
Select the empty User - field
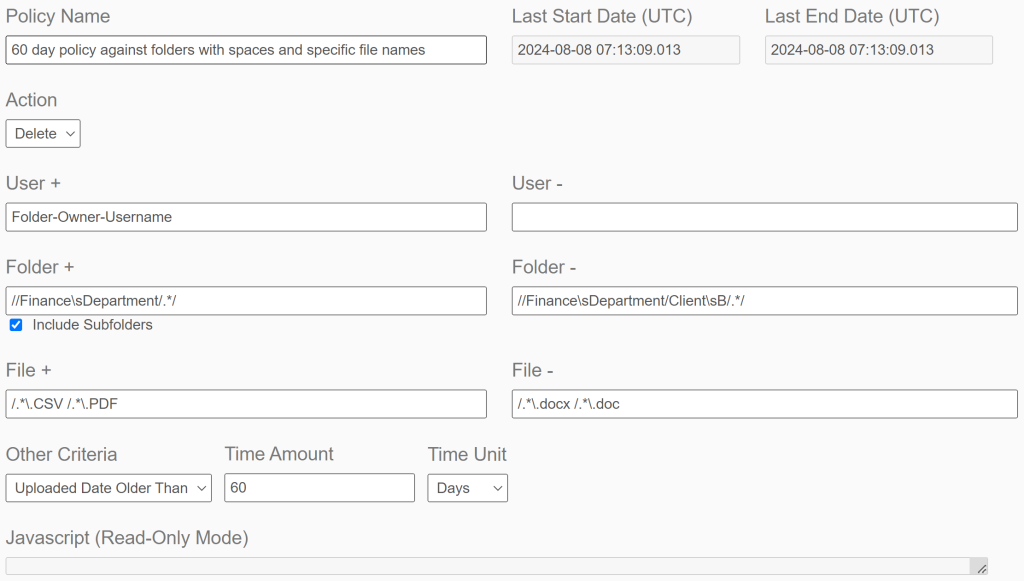click(764, 217)
